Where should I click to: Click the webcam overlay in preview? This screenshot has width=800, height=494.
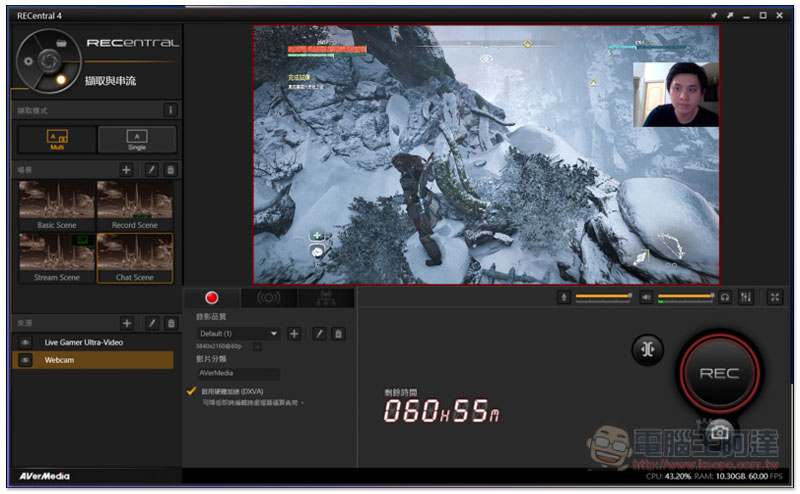(x=676, y=94)
